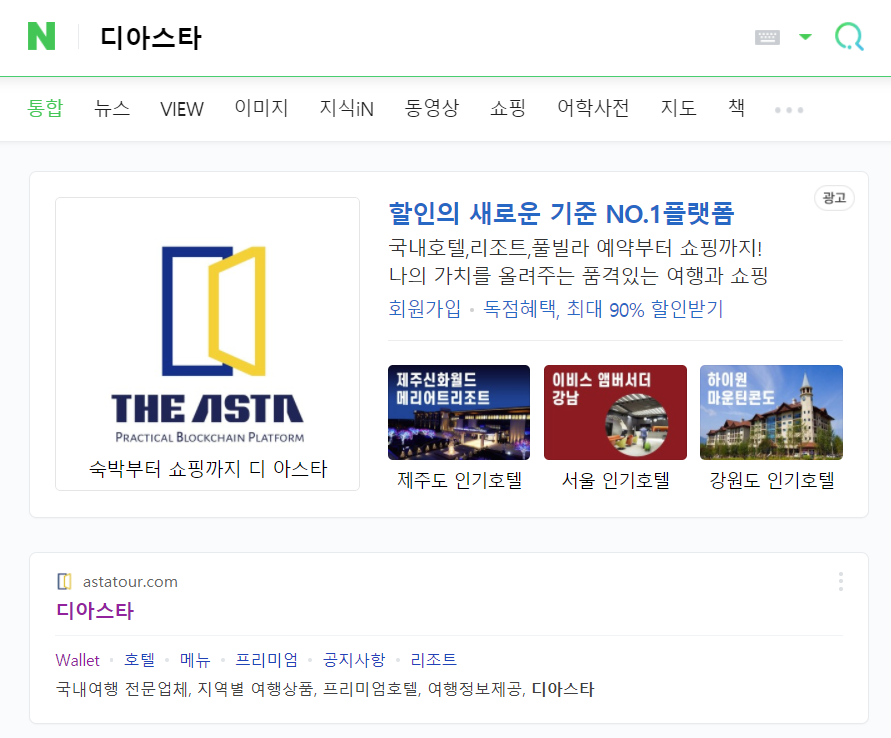891x738 pixels.
Task: Click the description text 국내여행 전문업체
Action: point(122,689)
